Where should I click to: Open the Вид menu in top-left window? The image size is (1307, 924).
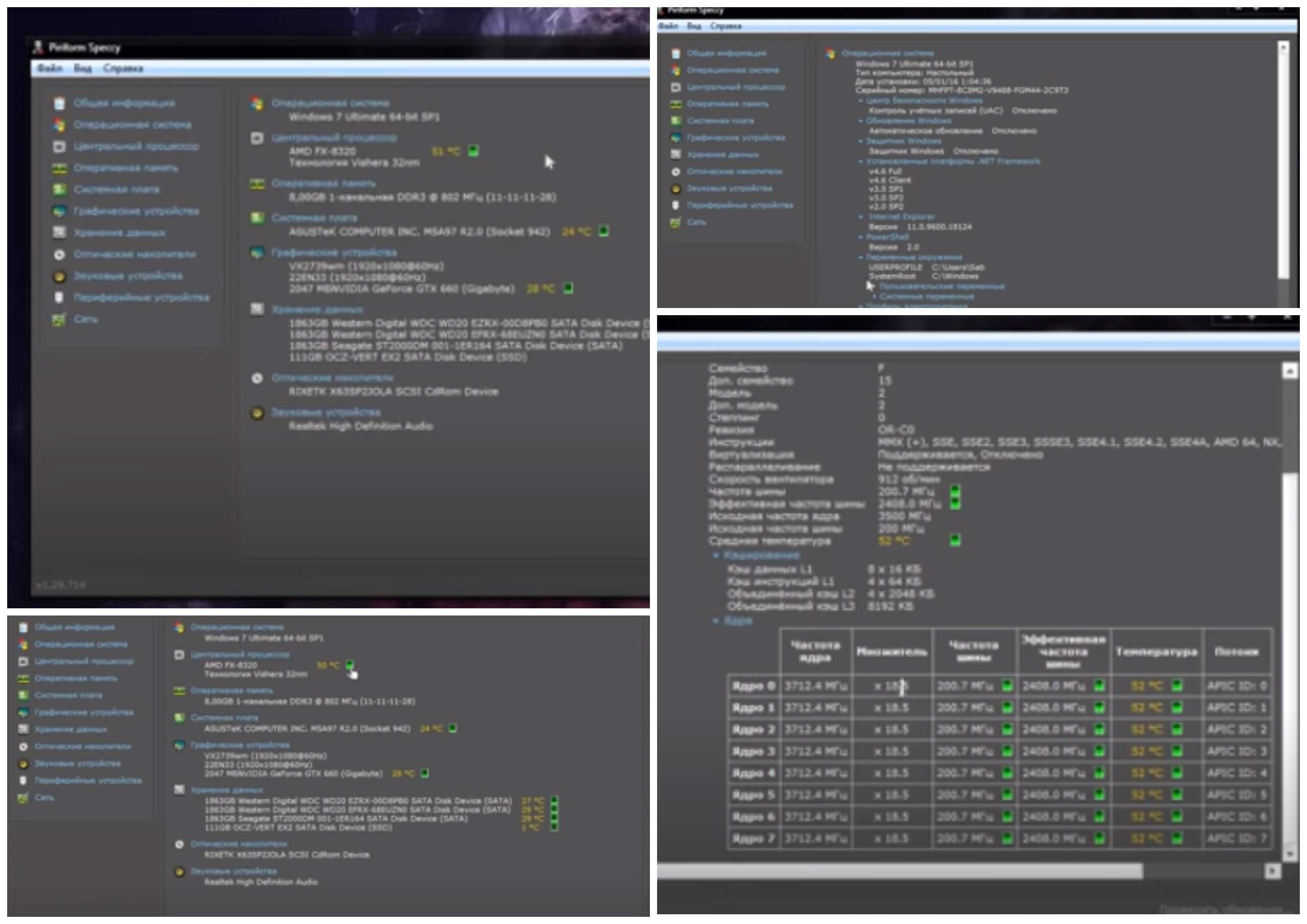[x=82, y=68]
